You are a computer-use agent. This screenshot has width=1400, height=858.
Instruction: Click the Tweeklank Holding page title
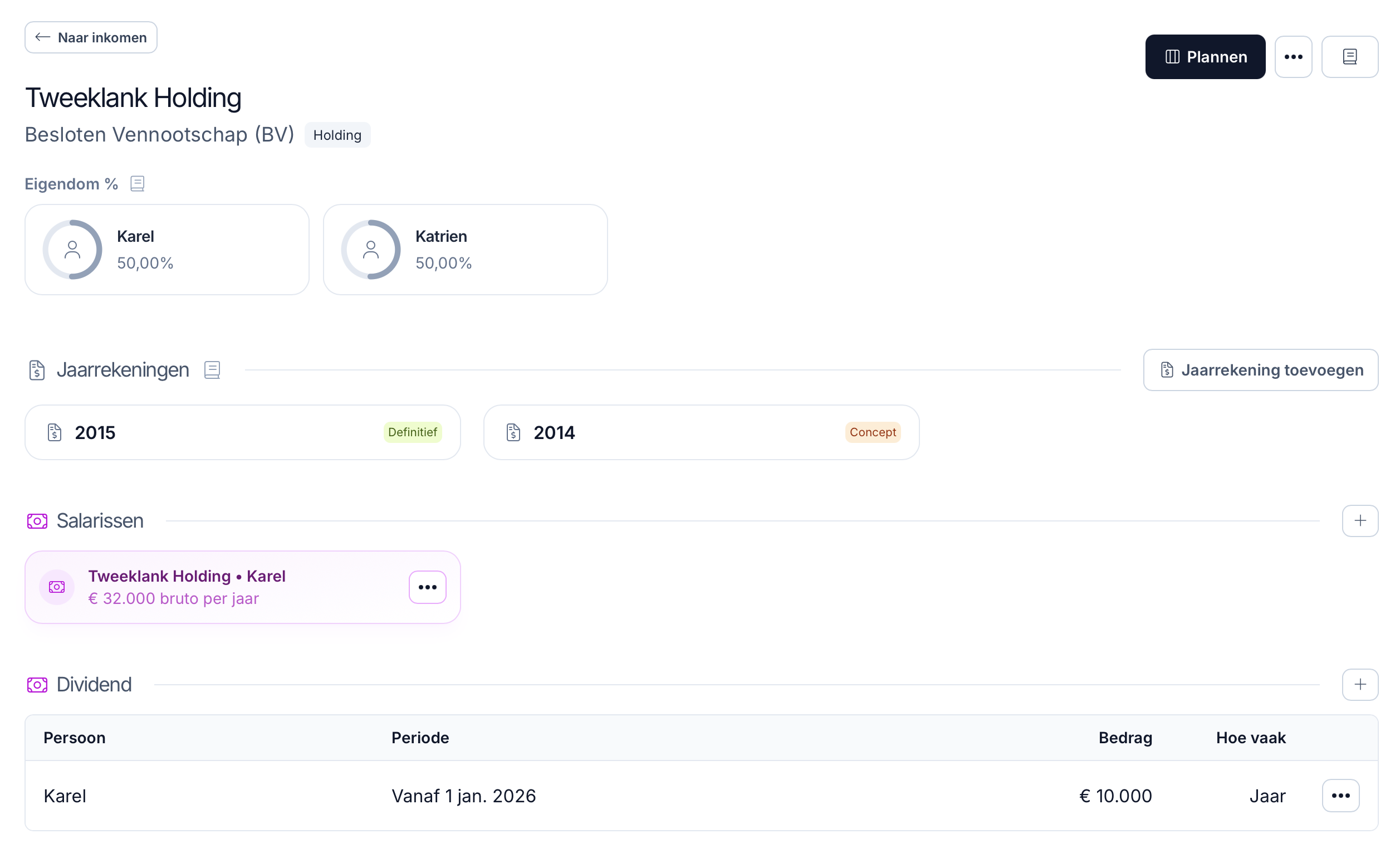pos(134,98)
